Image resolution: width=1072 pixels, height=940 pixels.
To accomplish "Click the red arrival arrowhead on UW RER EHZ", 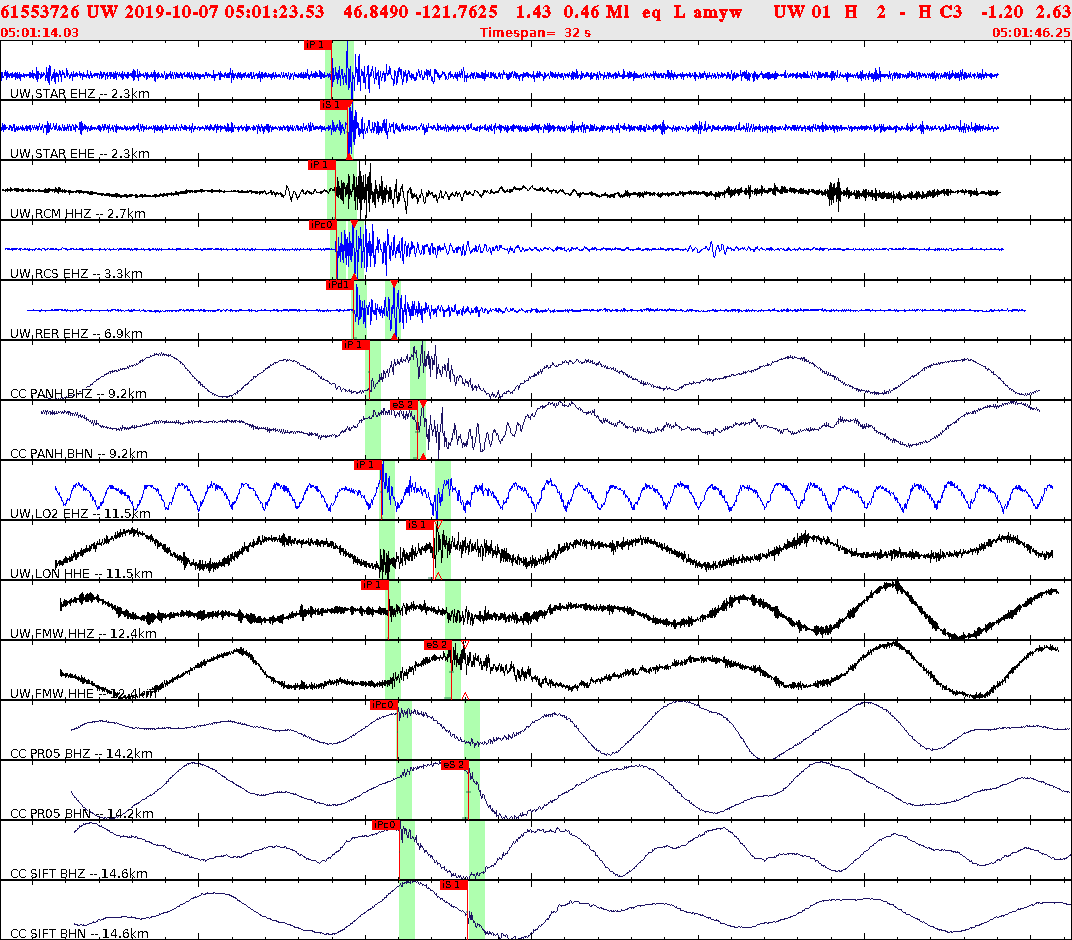I will (392, 284).
